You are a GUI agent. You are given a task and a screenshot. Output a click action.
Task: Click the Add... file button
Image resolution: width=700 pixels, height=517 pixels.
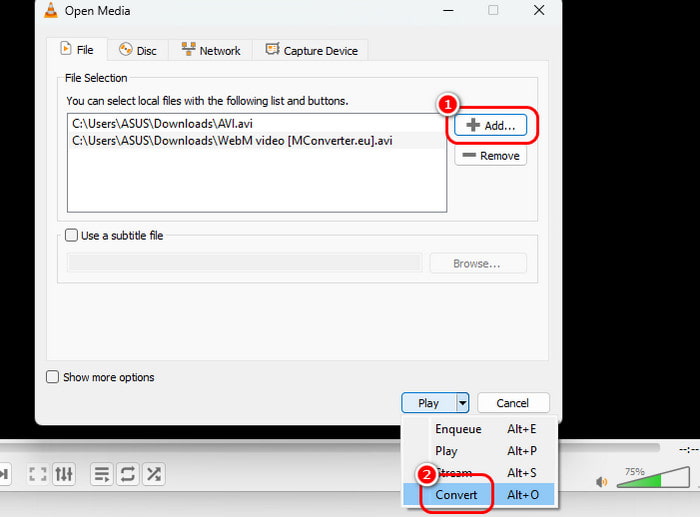(490, 125)
